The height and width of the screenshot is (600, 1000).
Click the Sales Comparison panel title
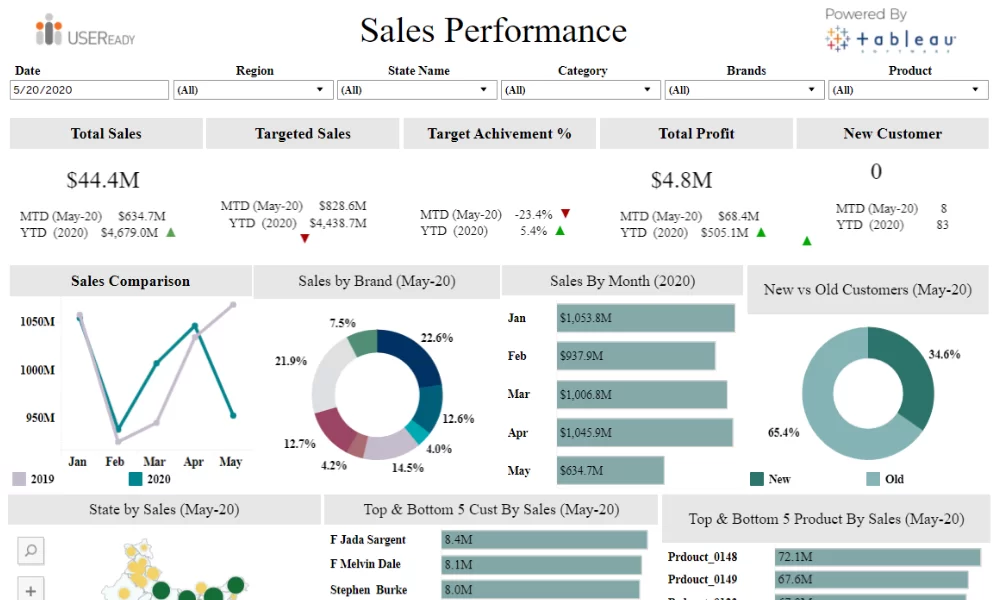130,281
